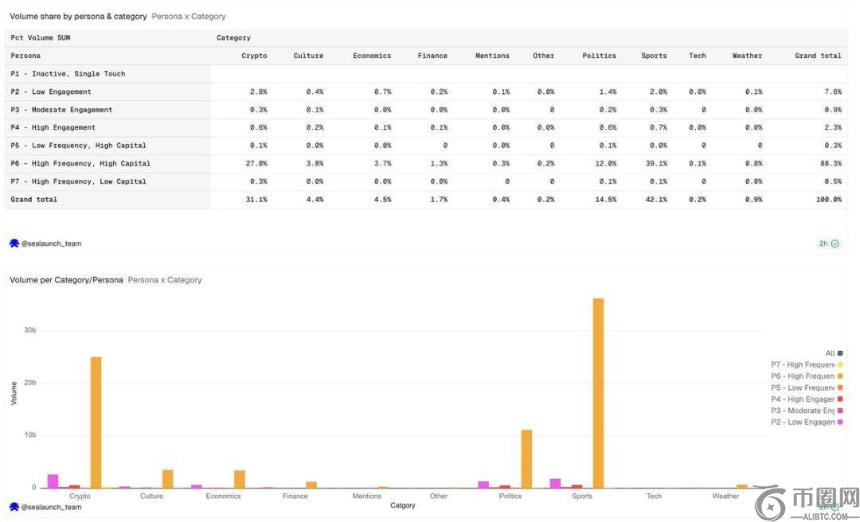Screen dimensions: 860x522
Task: Toggle the P5 - Low Frequency legend series
Action: 803,388
